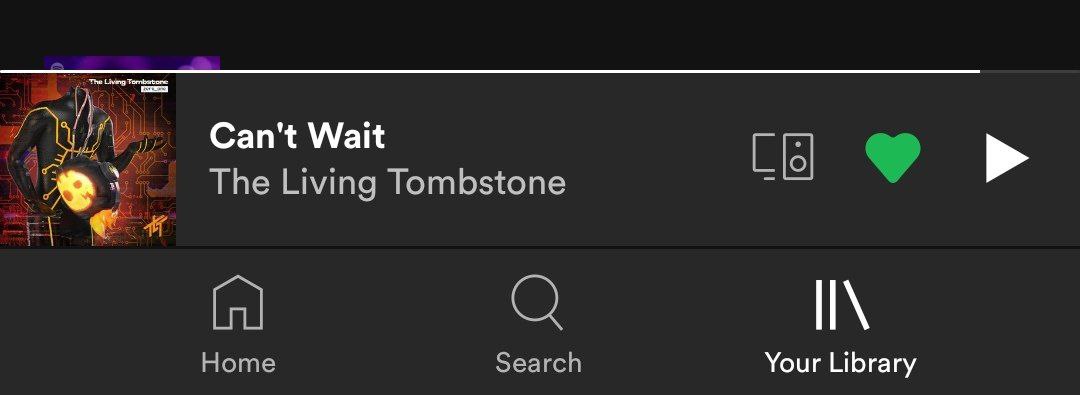1080x395 pixels.
Task: Click the unfilled grey end of the progress bar
Action: pos(1030,71)
